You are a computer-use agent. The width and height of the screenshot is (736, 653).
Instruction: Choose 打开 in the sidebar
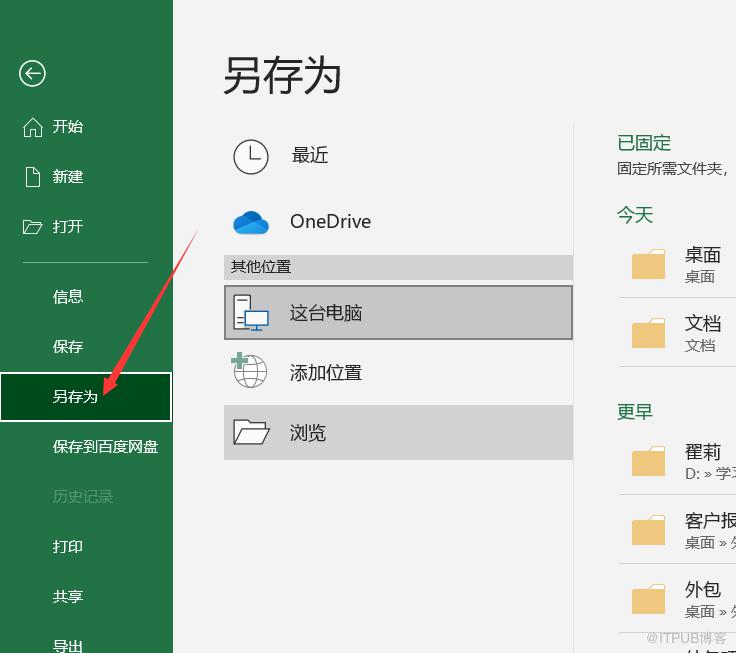pyautogui.click(x=86, y=227)
